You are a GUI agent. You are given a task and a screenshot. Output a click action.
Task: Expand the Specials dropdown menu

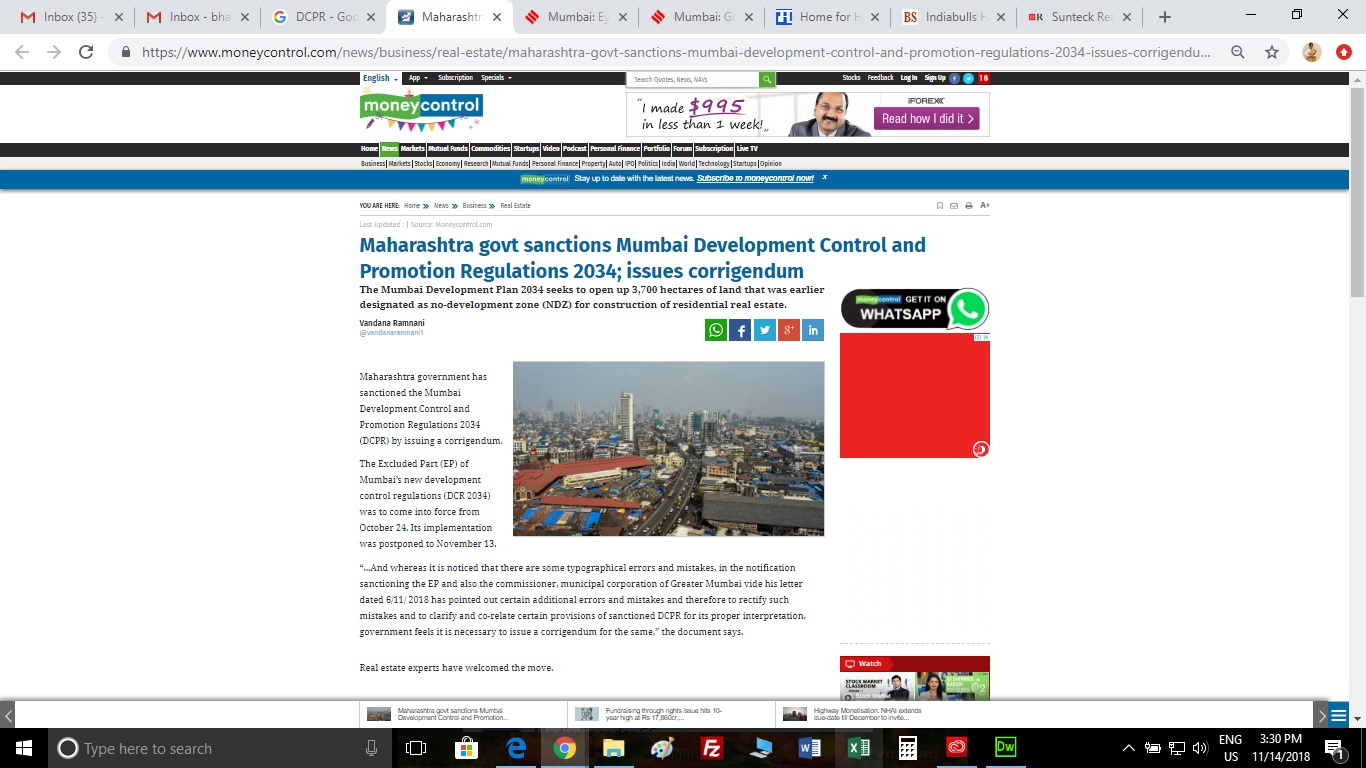[496, 78]
